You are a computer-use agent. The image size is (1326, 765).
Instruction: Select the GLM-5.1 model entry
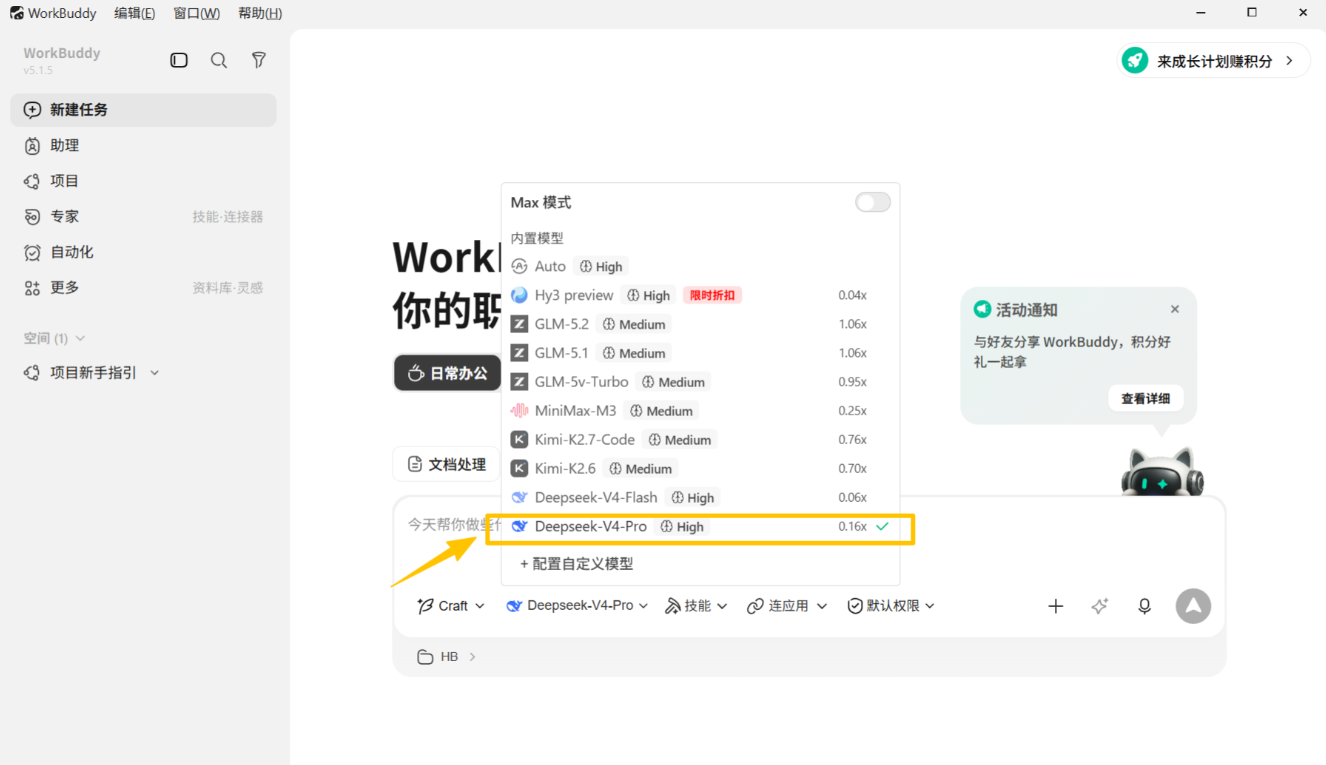tap(700, 353)
